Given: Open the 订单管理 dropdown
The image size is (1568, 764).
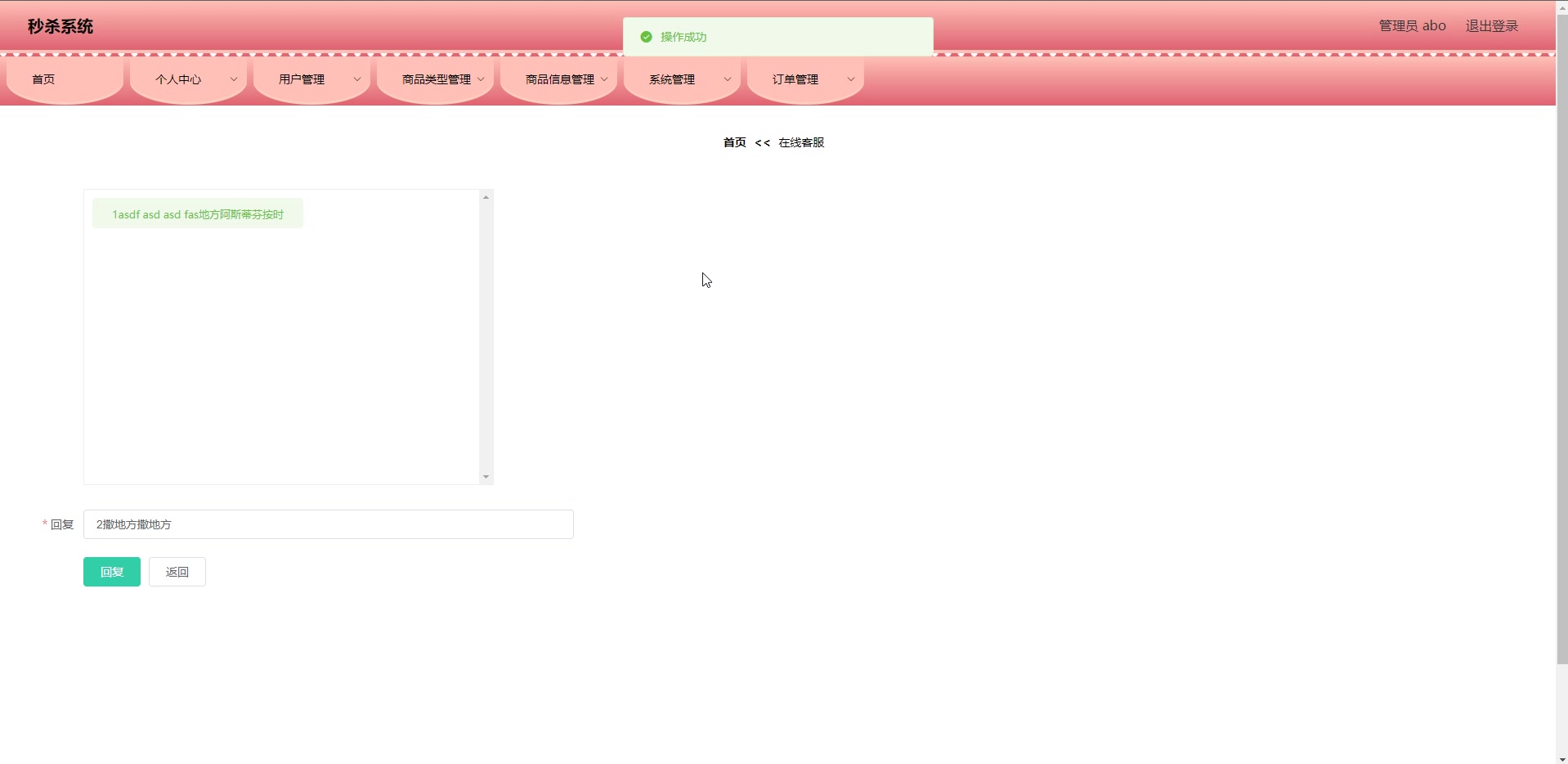Looking at the screenshot, I should click(805, 79).
